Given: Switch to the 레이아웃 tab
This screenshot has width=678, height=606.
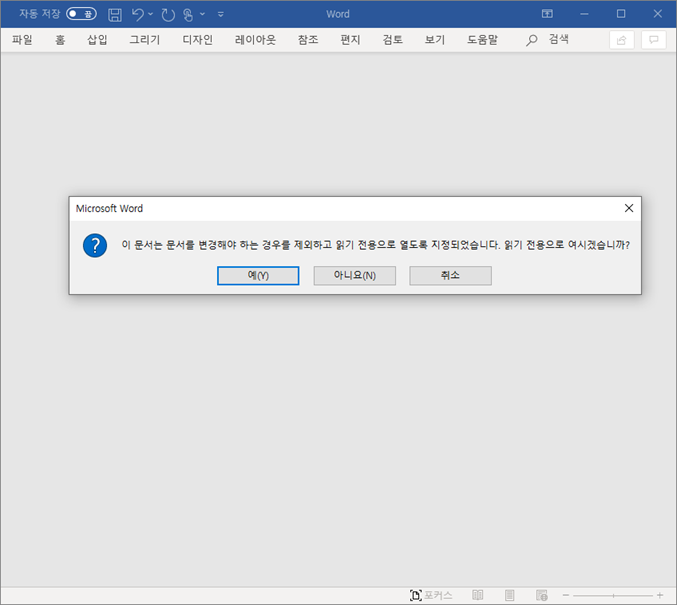Looking at the screenshot, I should (x=255, y=40).
